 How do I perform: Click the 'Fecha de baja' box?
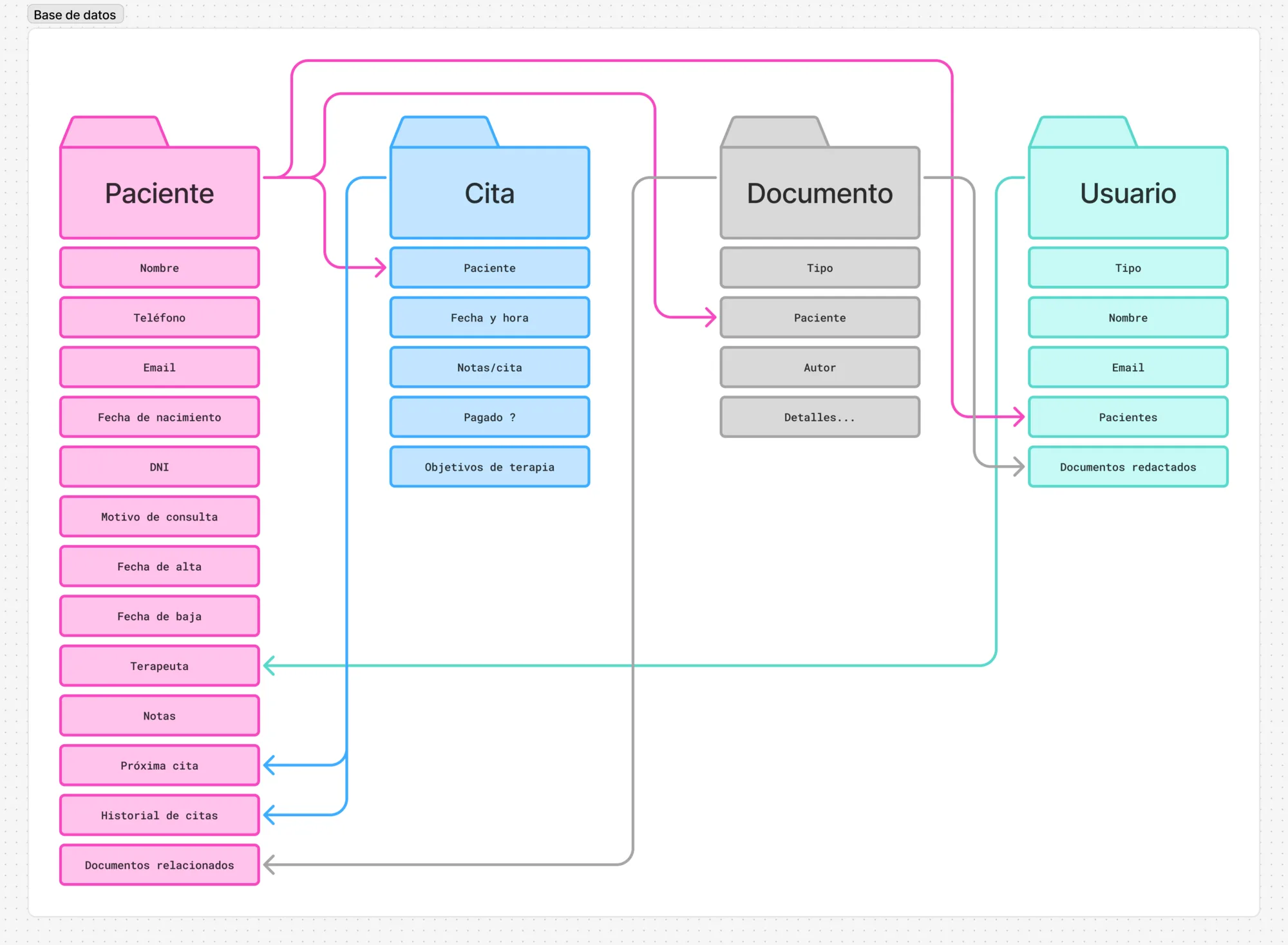coord(160,616)
